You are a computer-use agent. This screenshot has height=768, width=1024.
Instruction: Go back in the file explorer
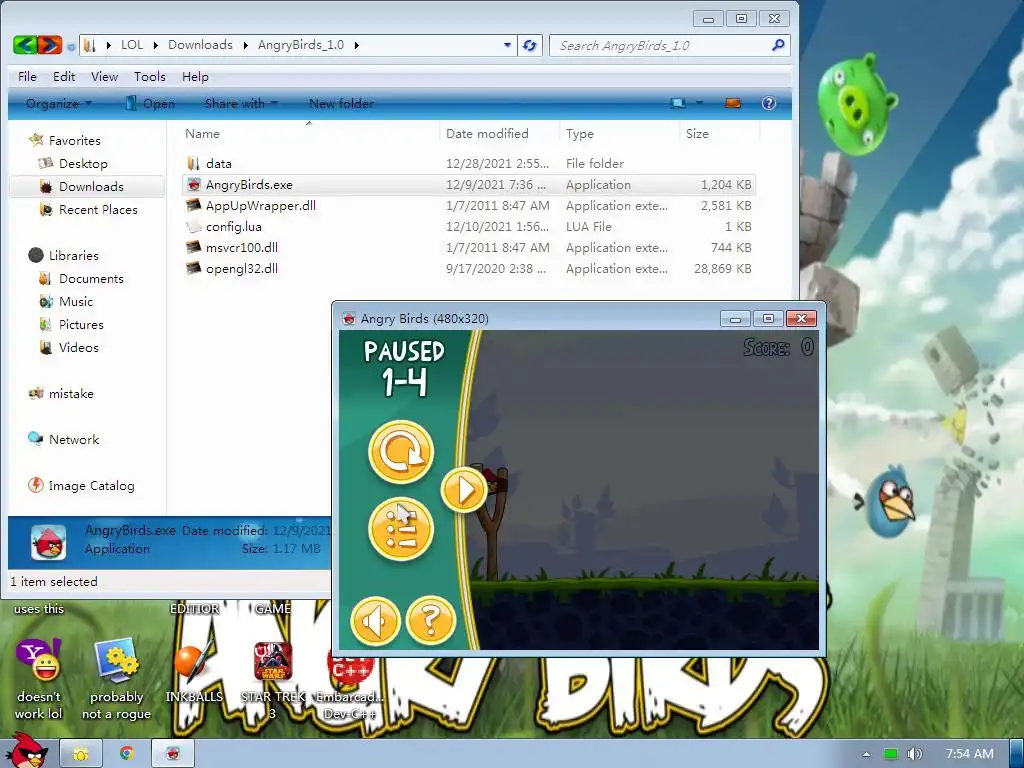point(25,45)
